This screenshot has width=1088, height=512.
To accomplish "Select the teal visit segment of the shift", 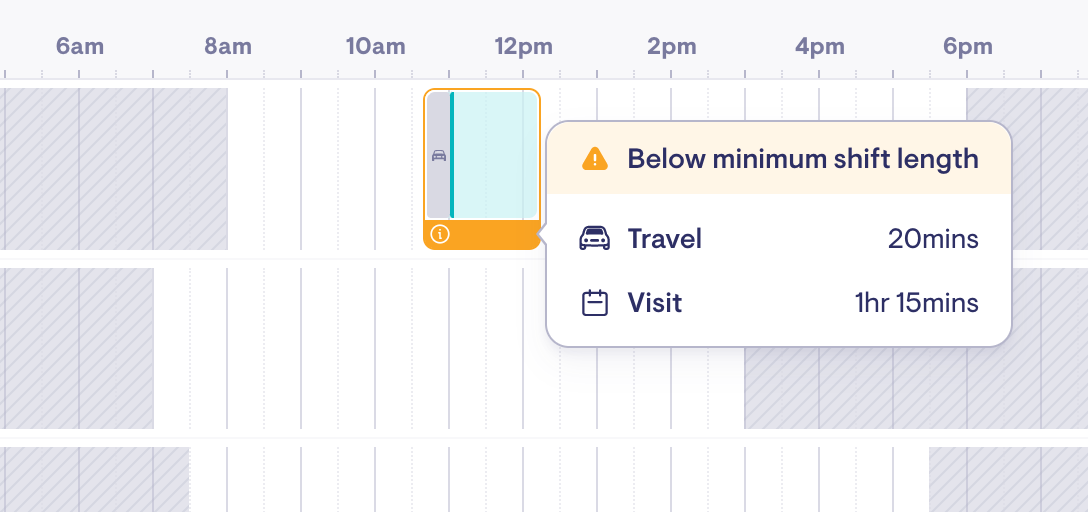I will pos(496,155).
